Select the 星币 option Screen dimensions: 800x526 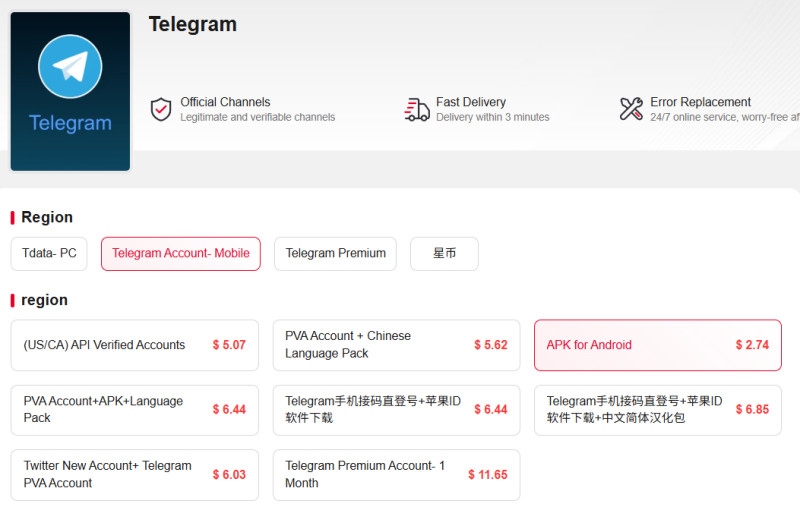click(444, 254)
